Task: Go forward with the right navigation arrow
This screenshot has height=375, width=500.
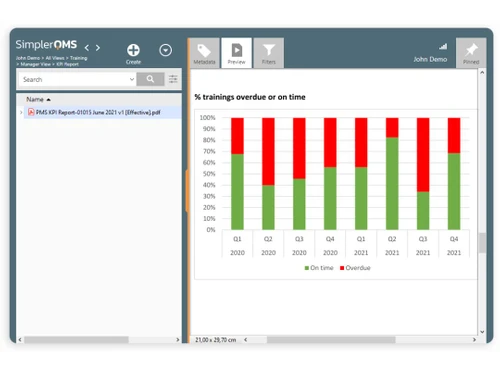Action: click(98, 48)
